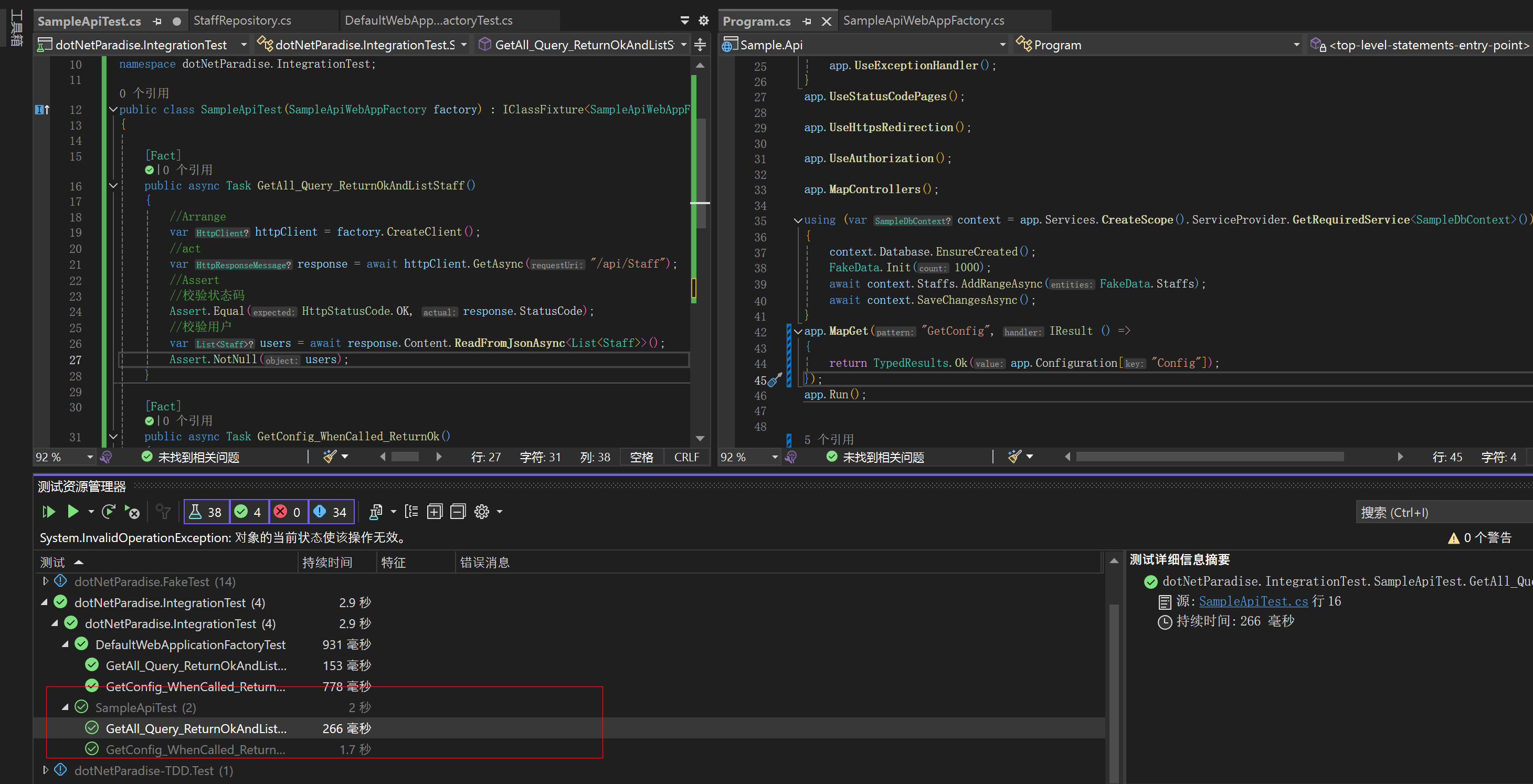
Task: Switch to DefaultWebApp...actoryTest.cs tab
Action: (428, 20)
